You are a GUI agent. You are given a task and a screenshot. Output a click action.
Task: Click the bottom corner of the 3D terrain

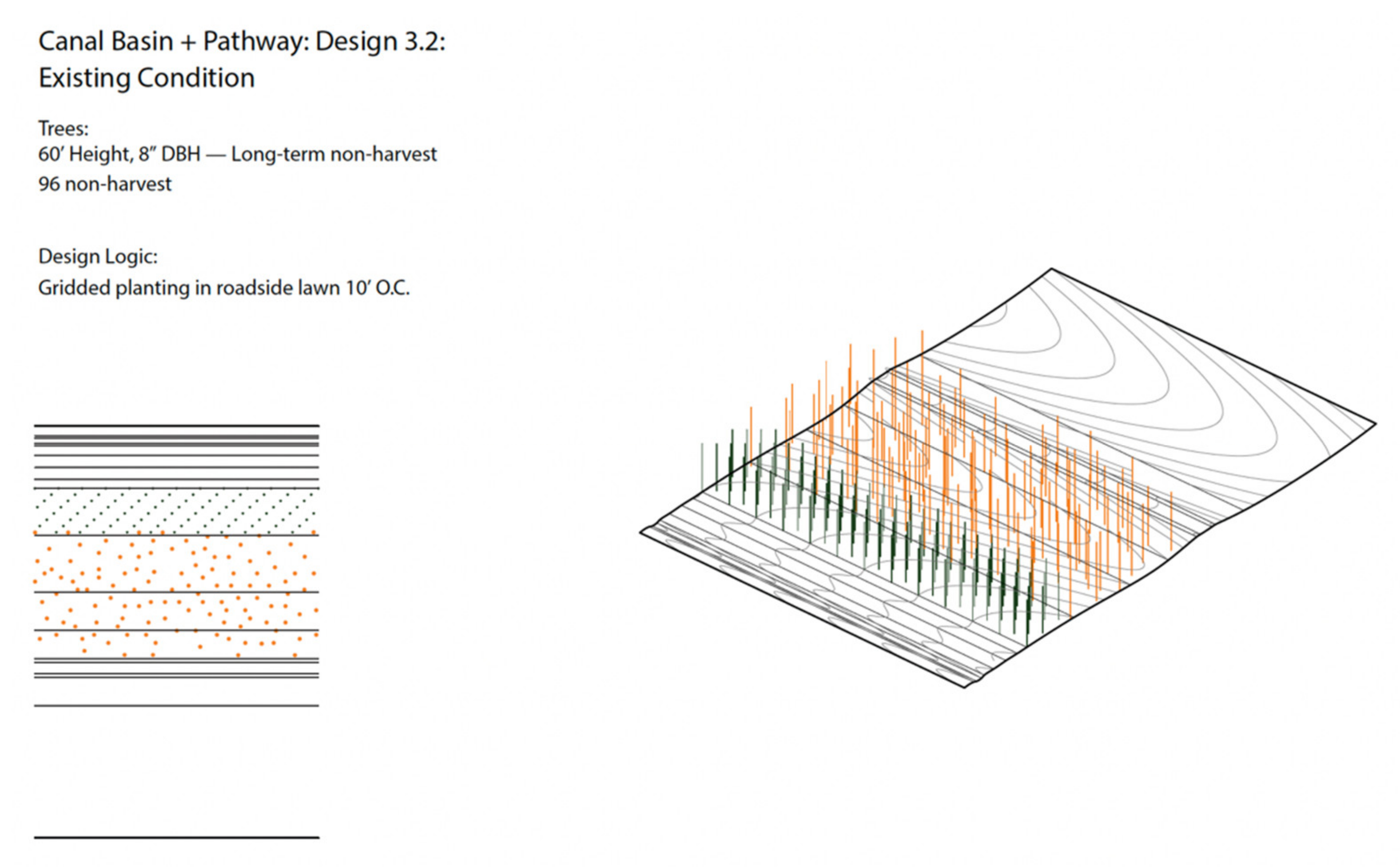[965, 686]
